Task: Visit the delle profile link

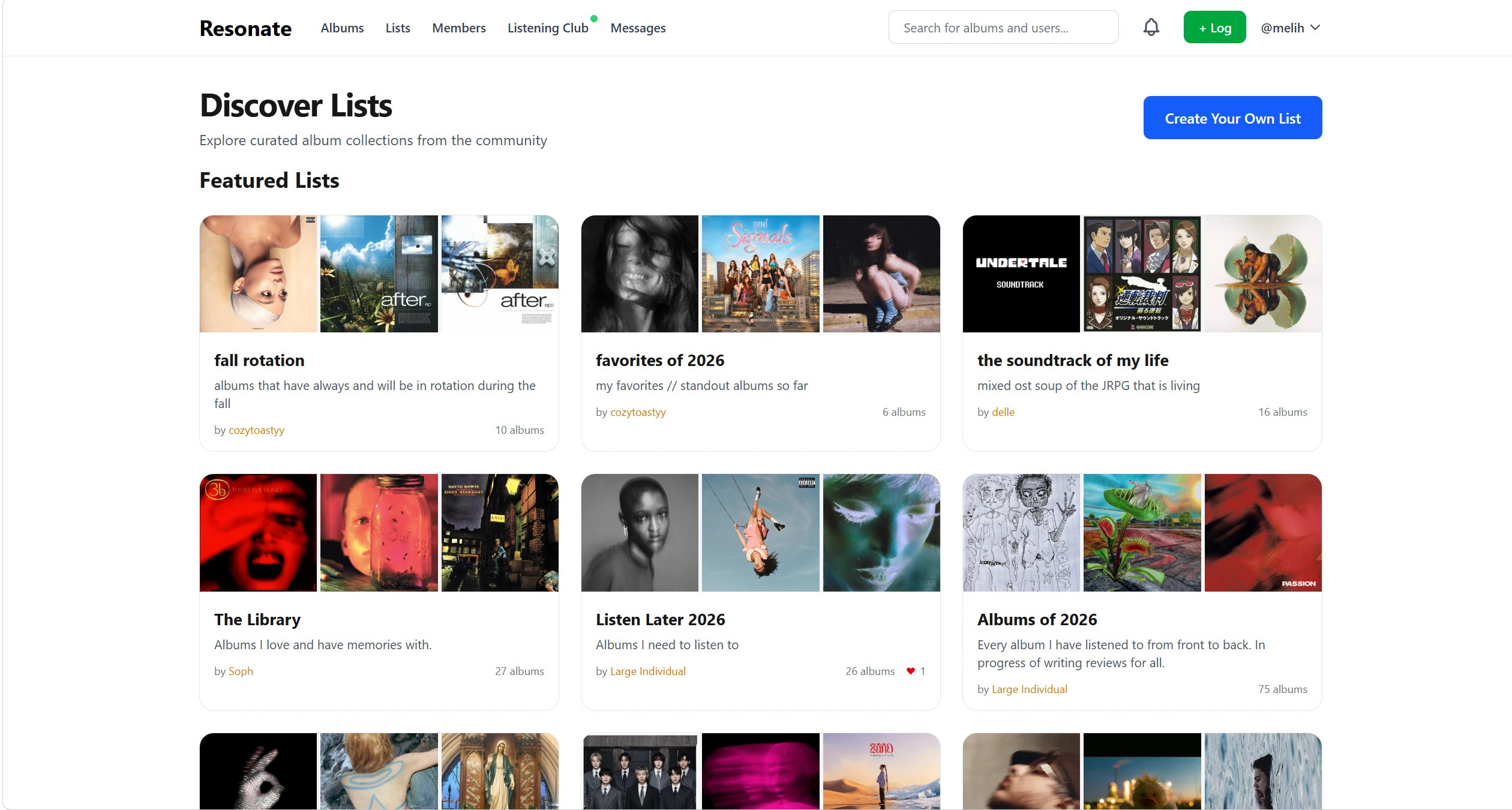Action: click(1003, 412)
